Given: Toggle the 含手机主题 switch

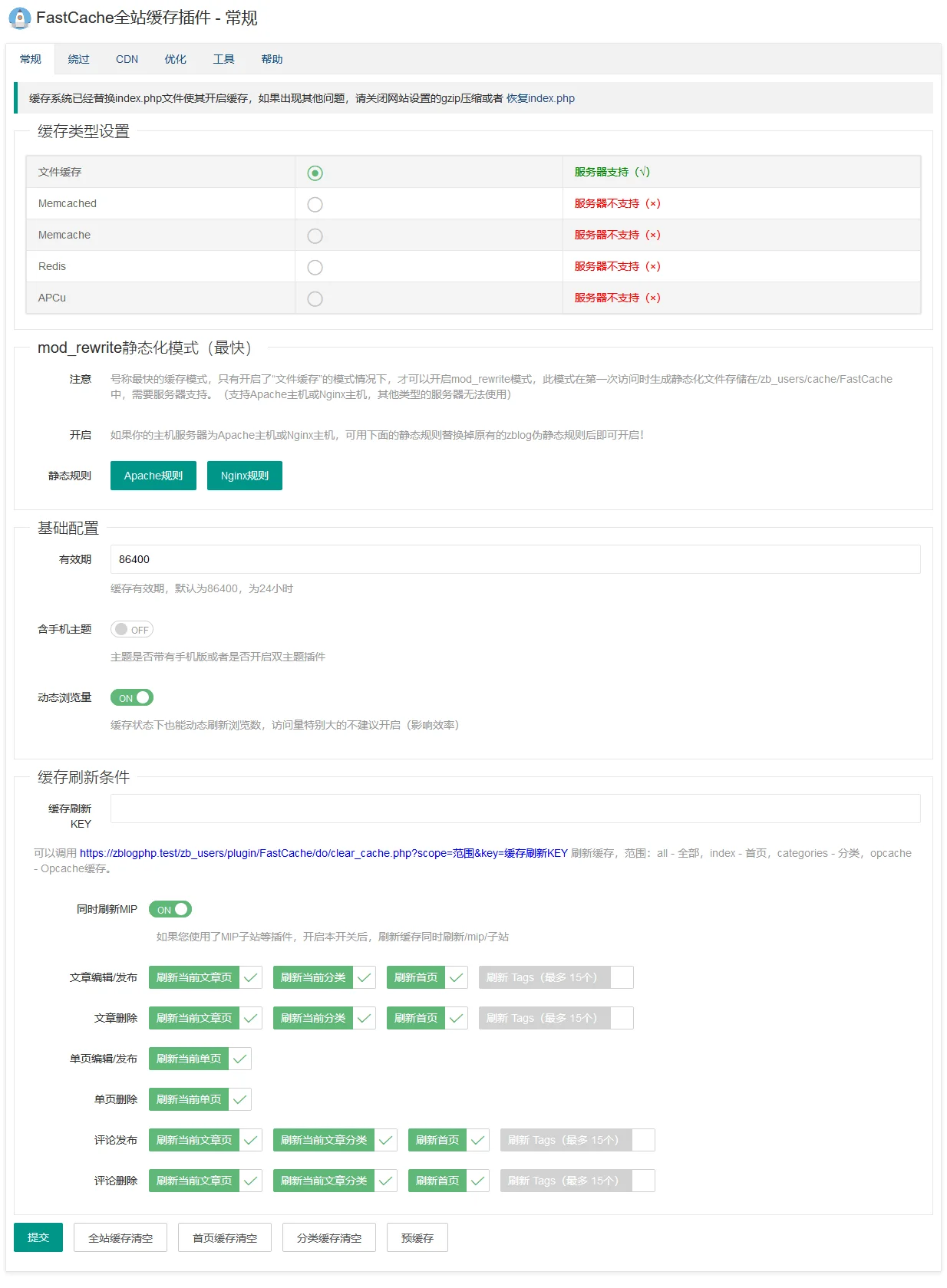Looking at the screenshot, I should click(132, 629).
